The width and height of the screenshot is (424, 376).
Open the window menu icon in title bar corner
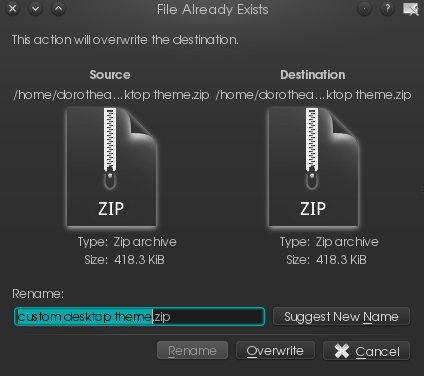[x=411, y=9]
